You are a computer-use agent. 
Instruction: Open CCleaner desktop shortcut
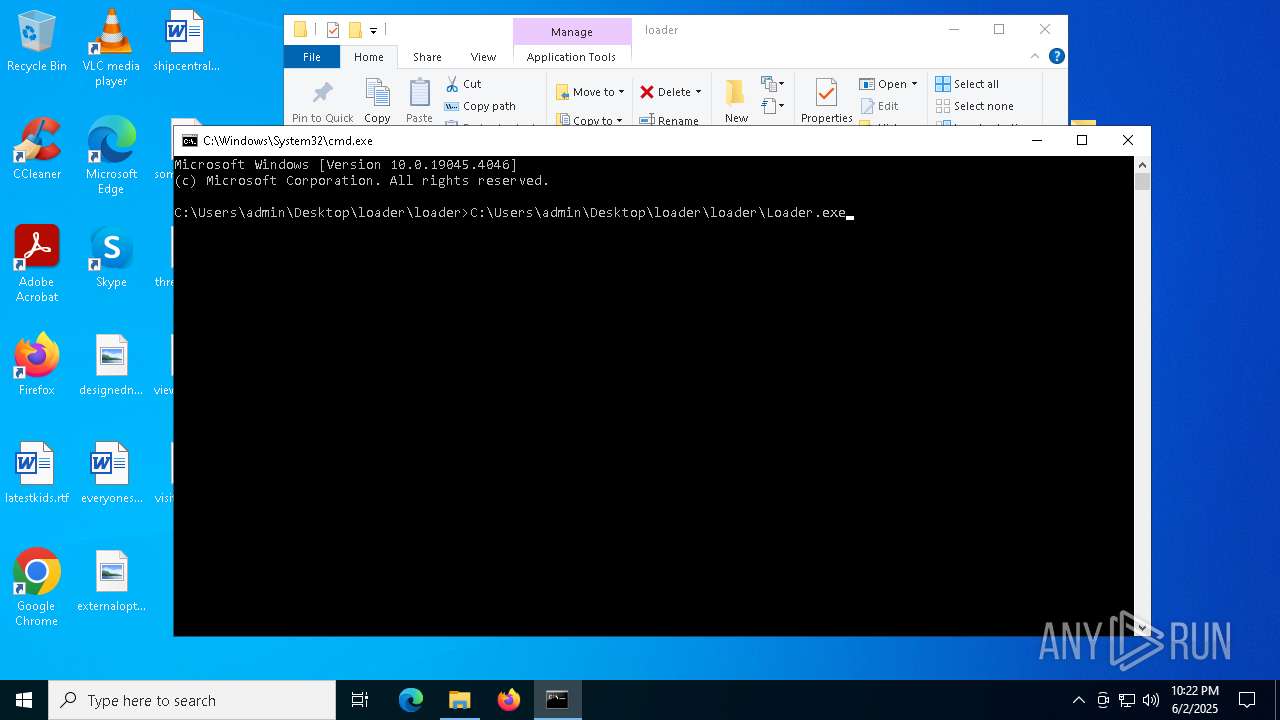coord(37,150)
